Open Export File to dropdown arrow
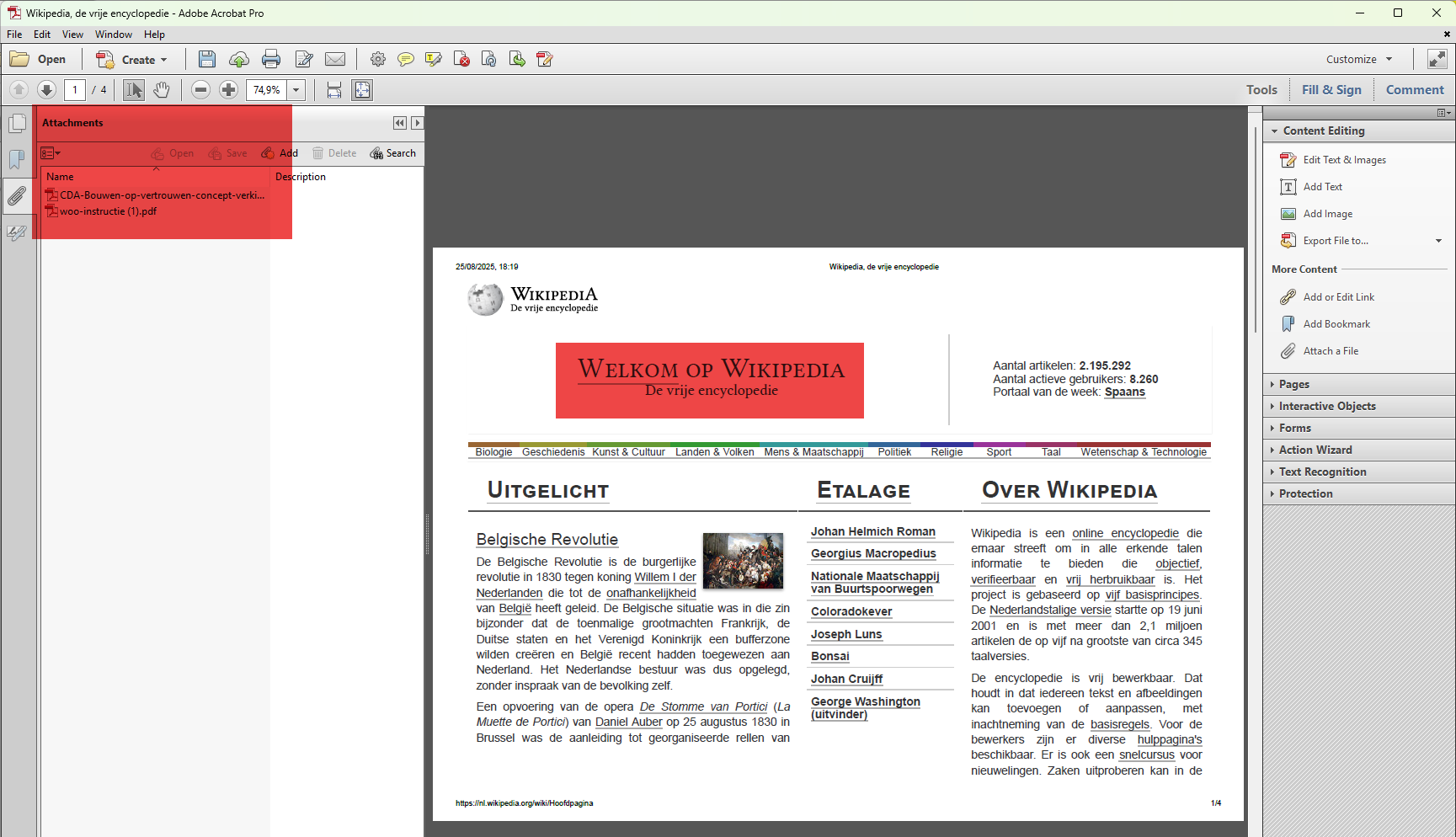This screenshot has height=837, width=1456. (x=1438, y=241)
